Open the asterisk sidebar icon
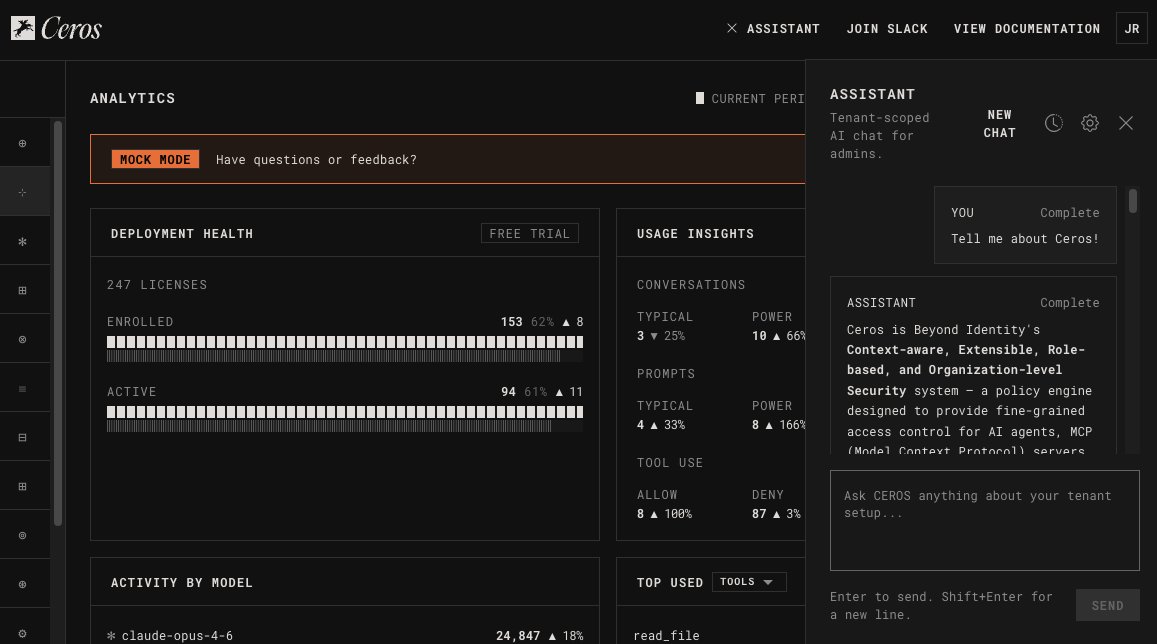The image size is (1157, 644). (22, 241)
